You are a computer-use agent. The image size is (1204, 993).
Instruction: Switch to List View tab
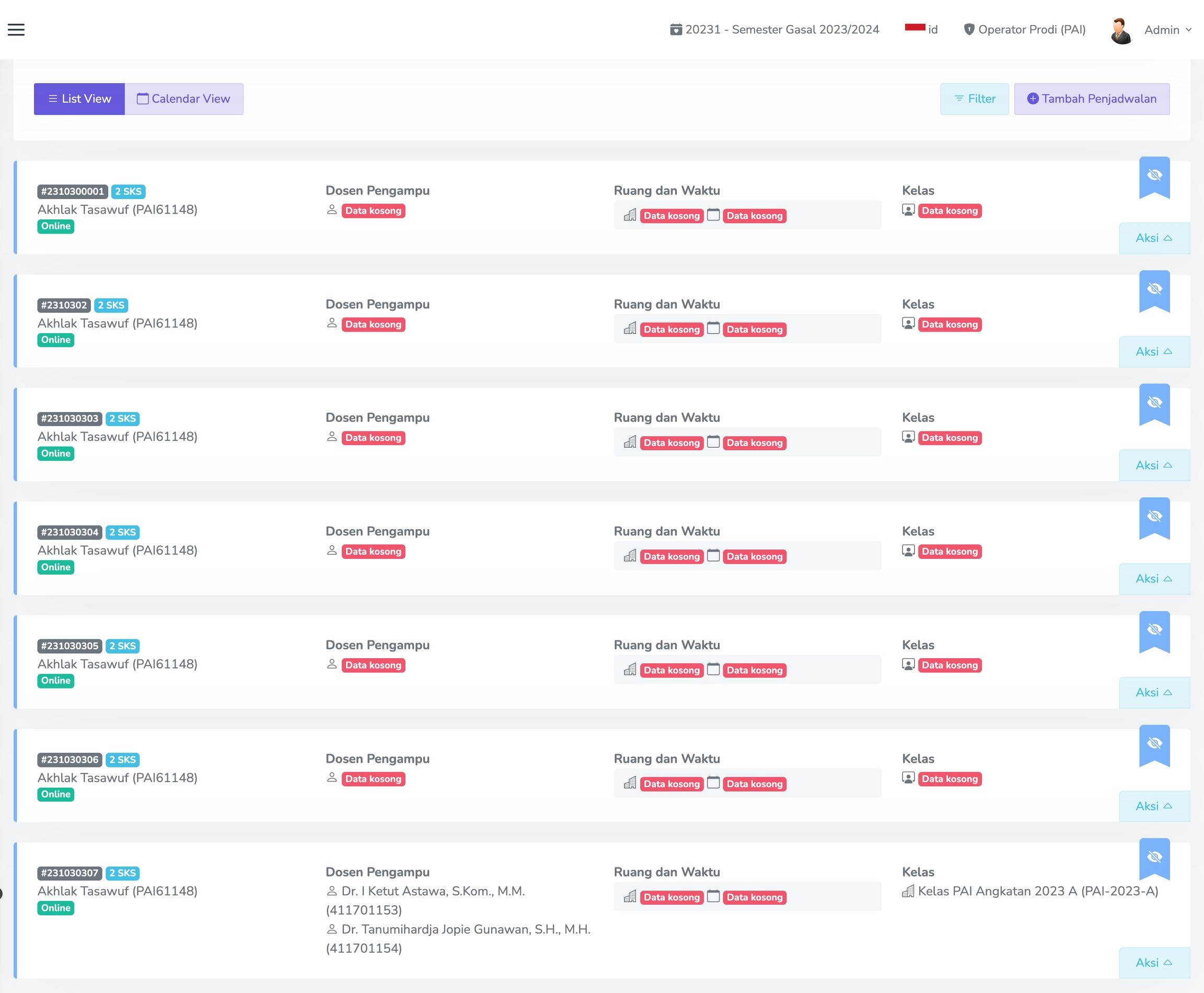(79, 99)
